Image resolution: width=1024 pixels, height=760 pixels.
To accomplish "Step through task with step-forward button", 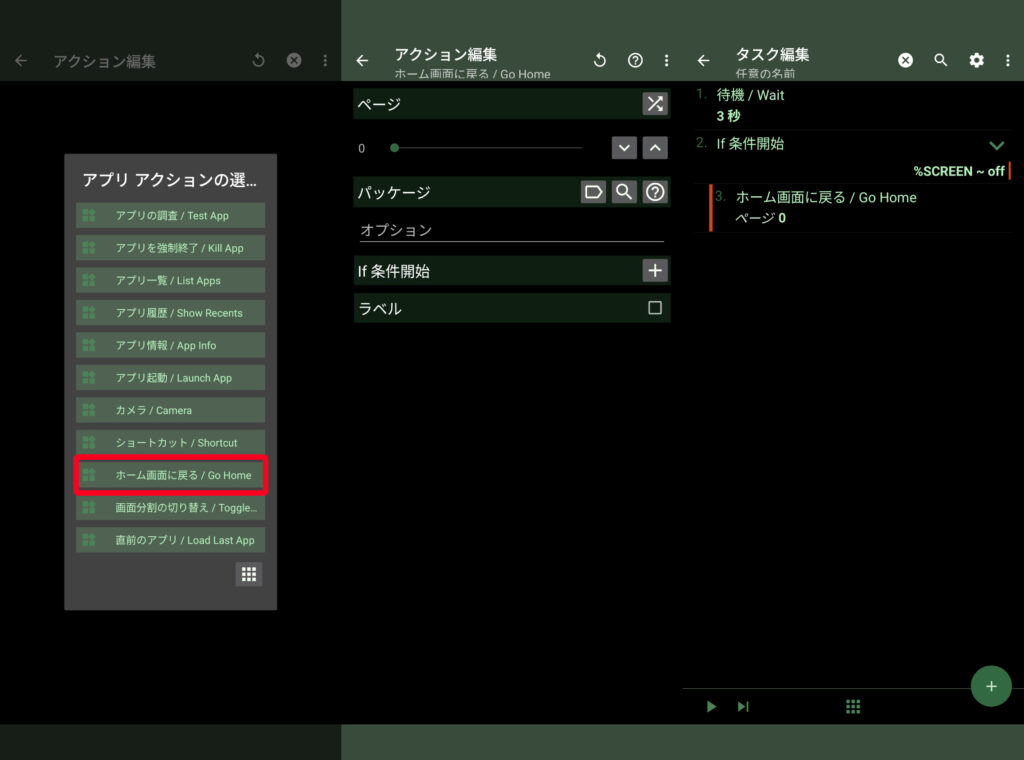I will (743, 706).
